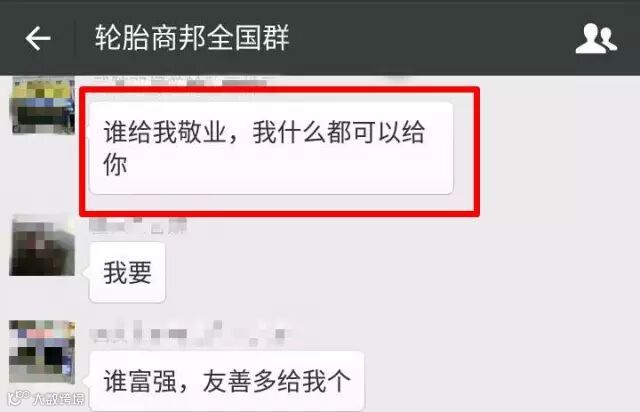
Task: Click the watermark logo at bottom-left corner
Action: pyautogui.click(x=46, y=398)
